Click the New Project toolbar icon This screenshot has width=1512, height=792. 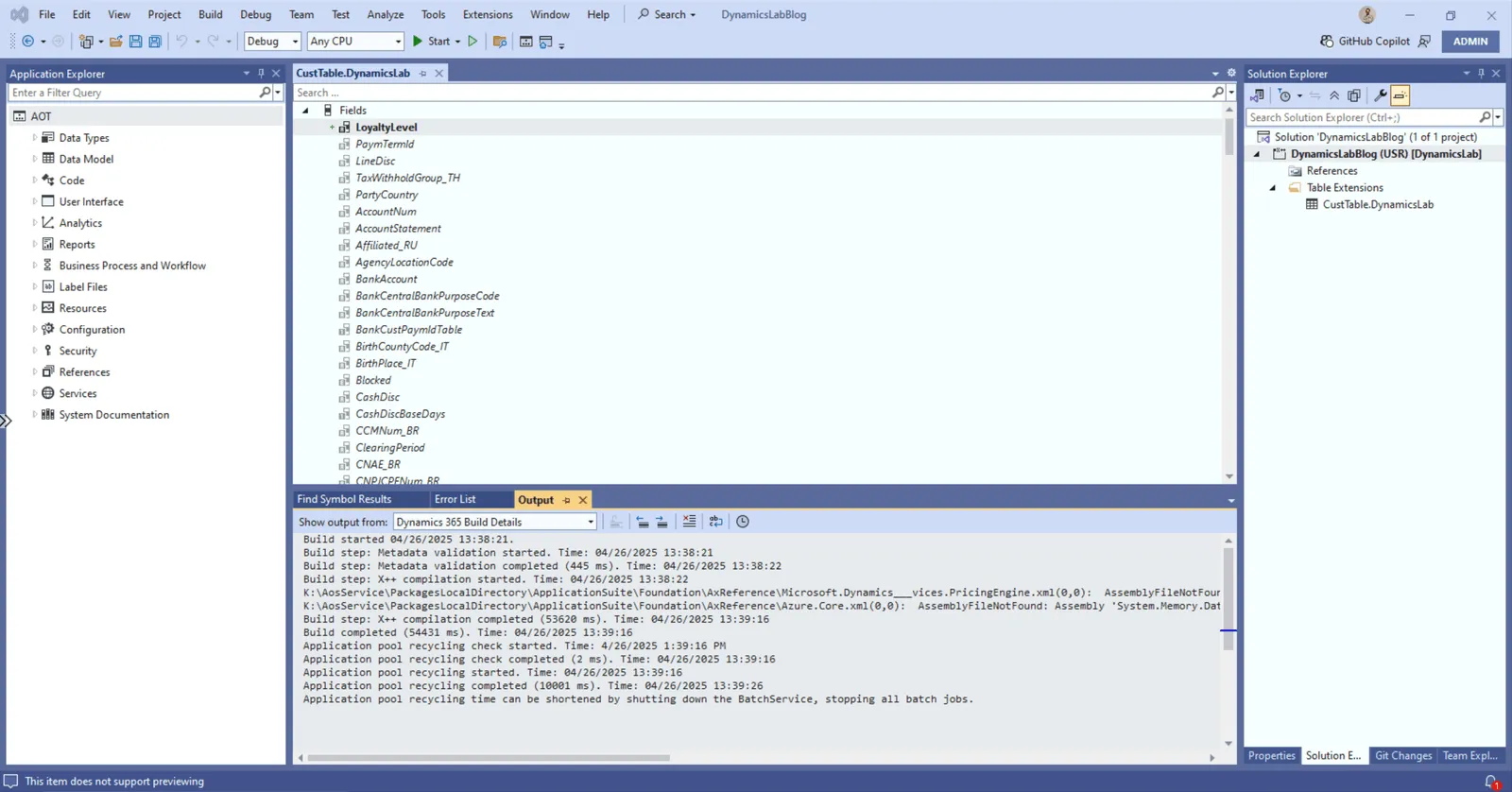click(86, 42)
